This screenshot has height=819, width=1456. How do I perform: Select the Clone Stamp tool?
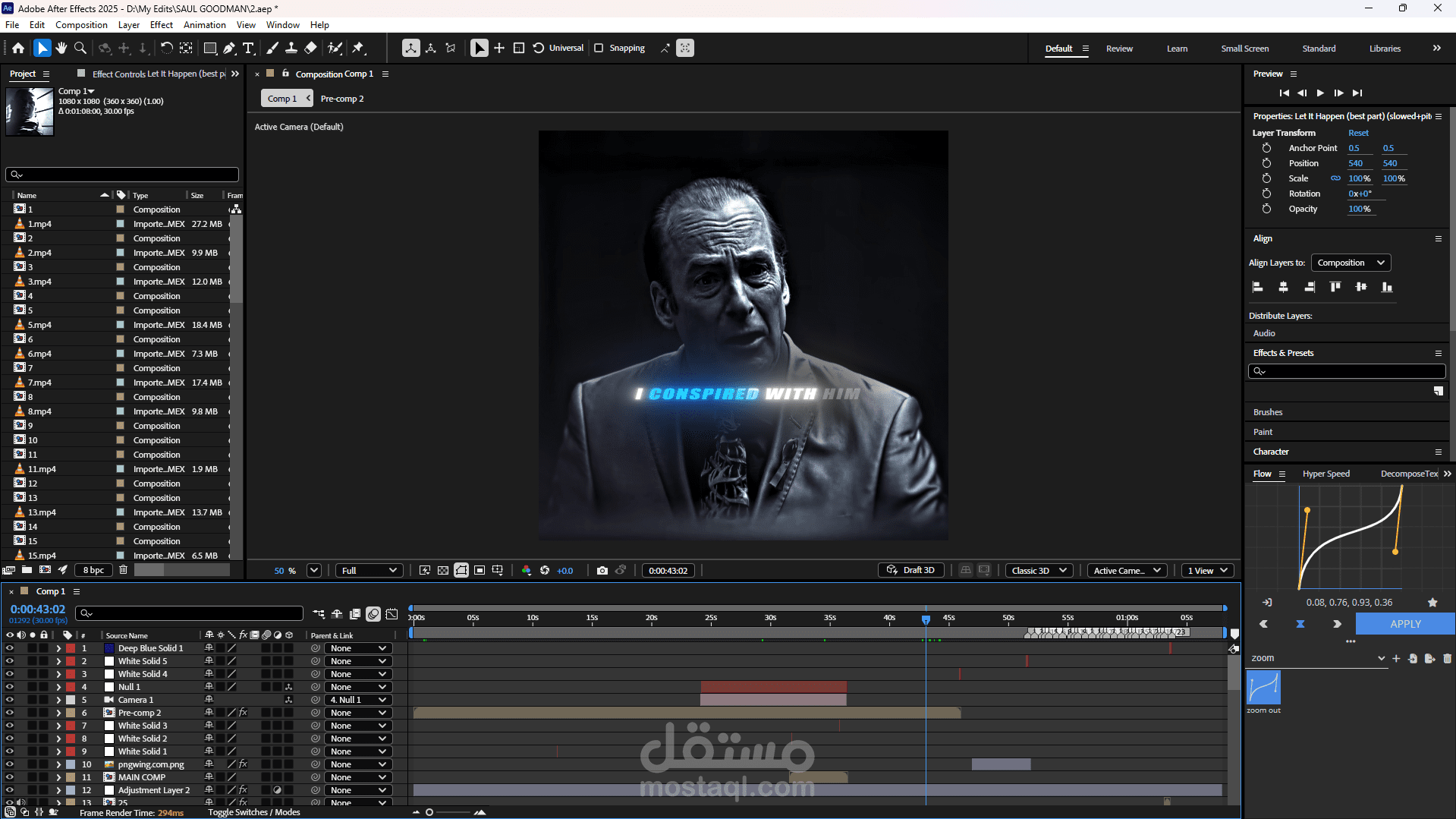coord(291,48)
